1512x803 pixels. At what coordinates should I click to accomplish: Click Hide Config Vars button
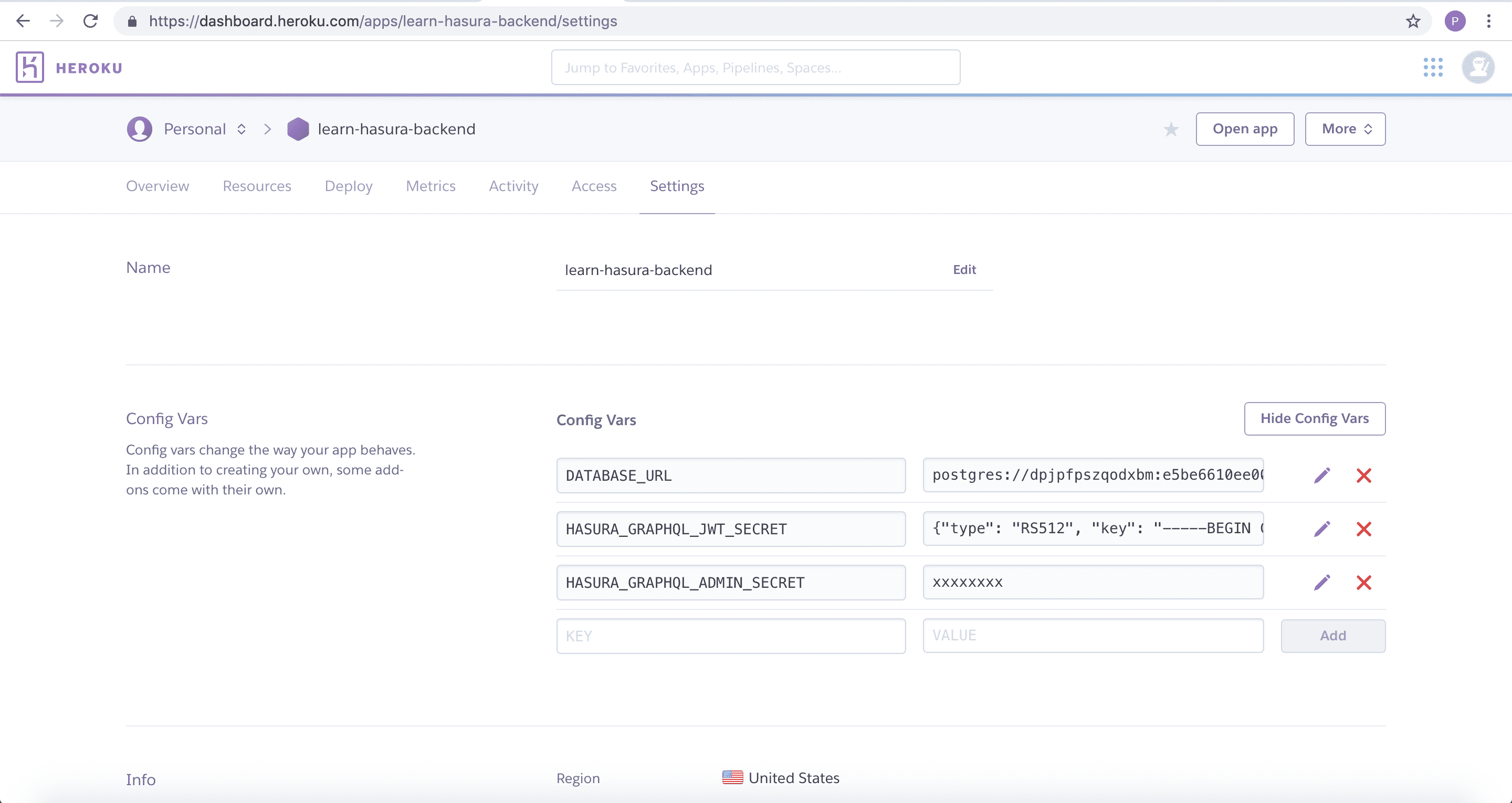(x=1315, y=418)
